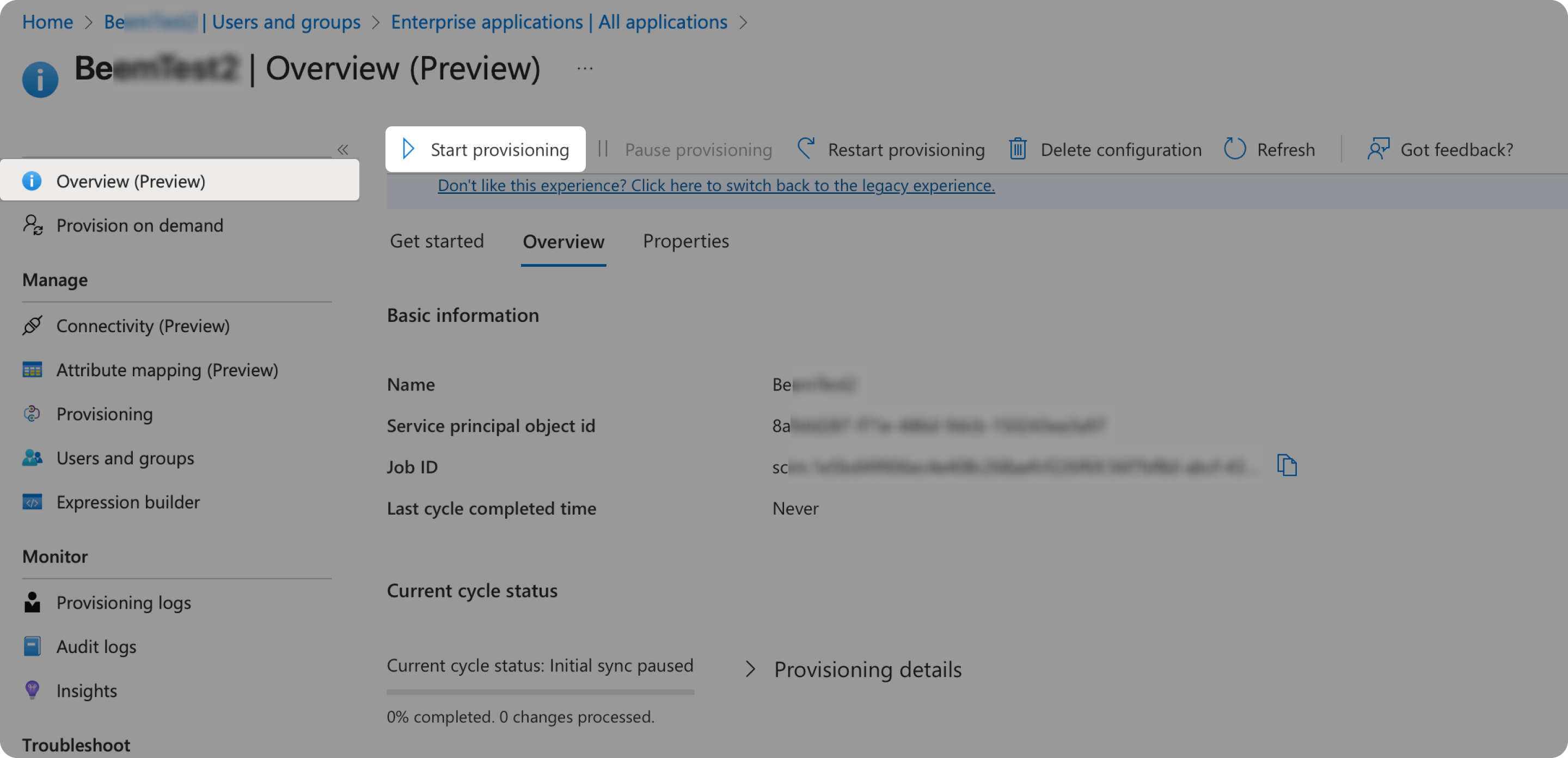This screenshot has height=758, width=1568.
Task: Click the Start provisioning play icon
Action: click(x=408, y=149)
